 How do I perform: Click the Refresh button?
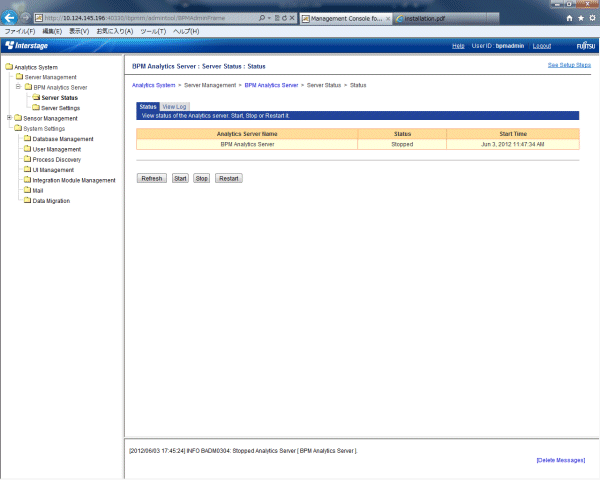(152, 178)
